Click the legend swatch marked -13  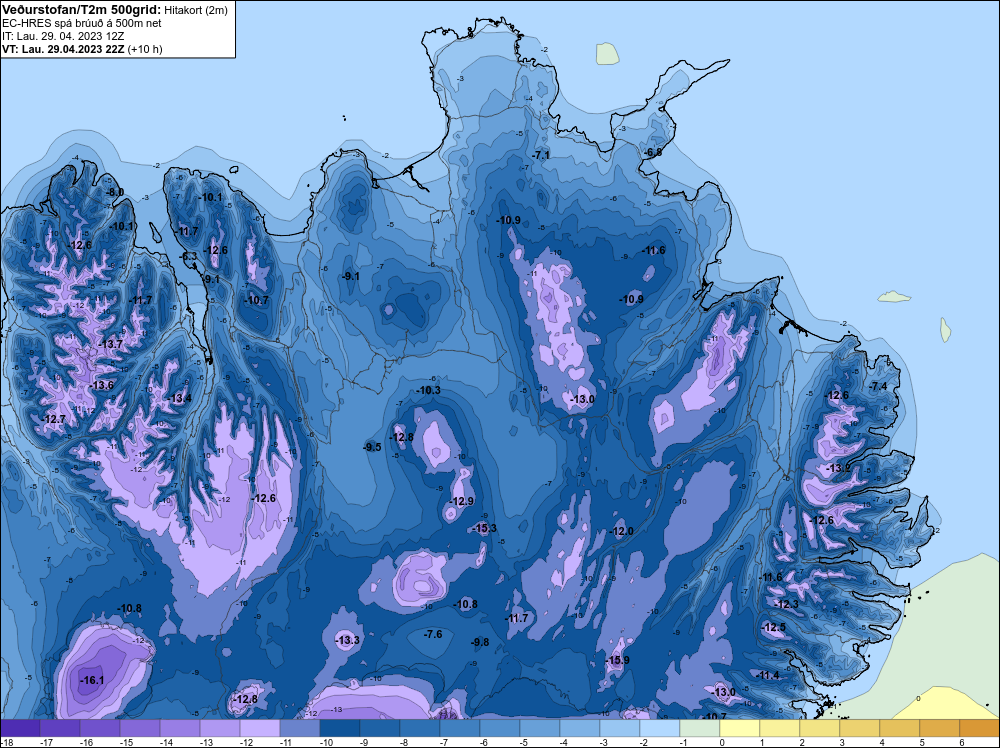click(x=219, y=728)
